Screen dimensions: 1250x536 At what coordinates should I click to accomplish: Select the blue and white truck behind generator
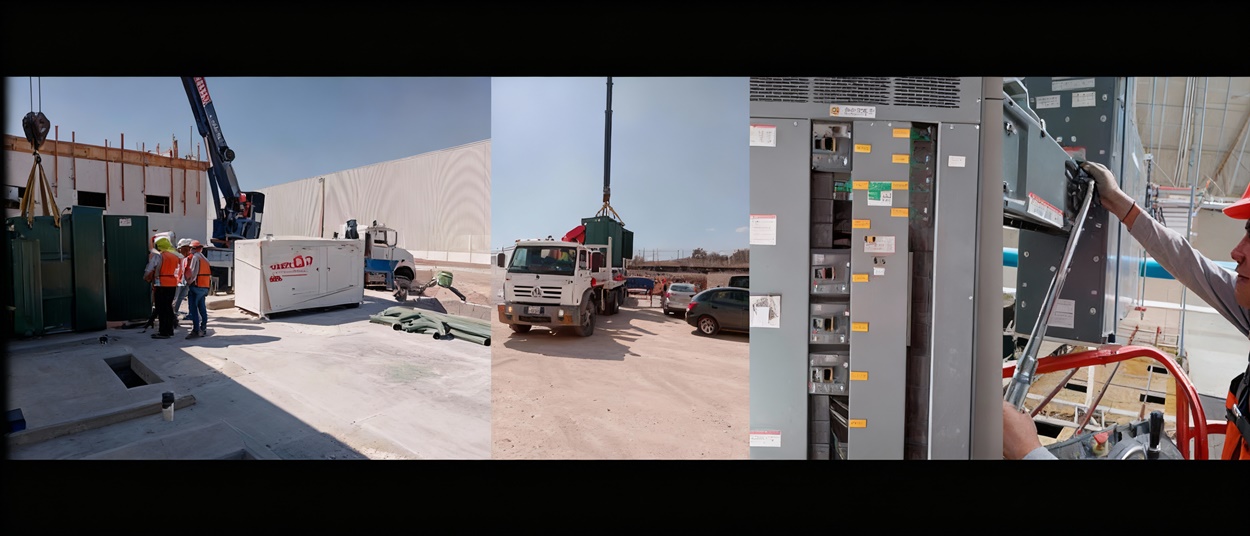[386, 258]
